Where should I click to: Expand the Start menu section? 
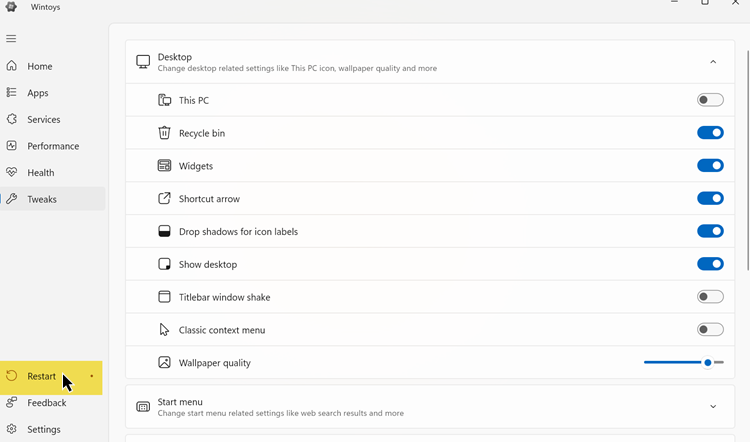[713, 407]
